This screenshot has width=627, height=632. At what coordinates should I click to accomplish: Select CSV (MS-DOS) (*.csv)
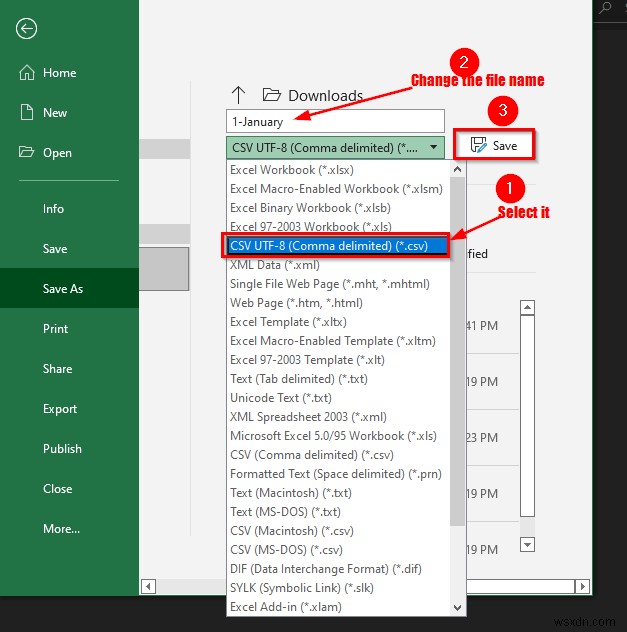point(338,549)
